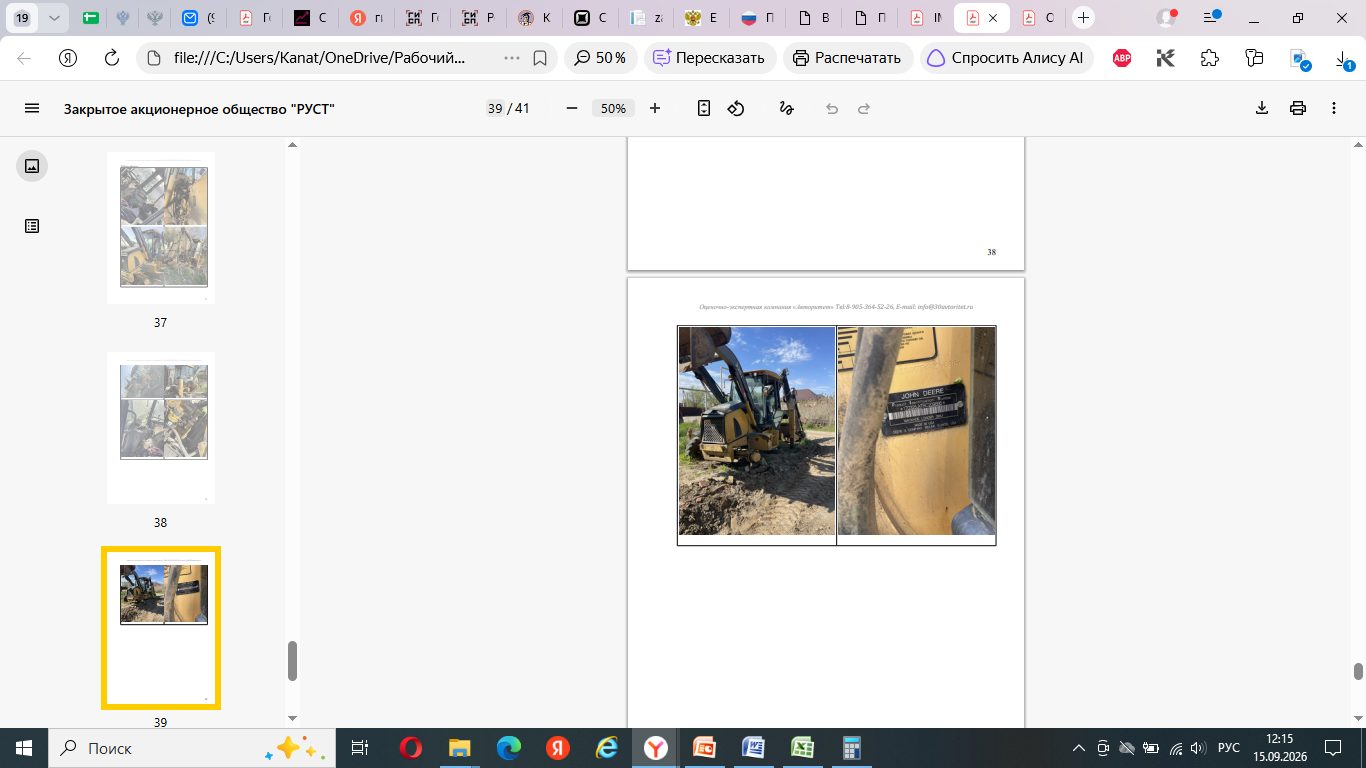Viewport: 1366px width, 768px height.
Task: Open the address bar three-dot options
Action: pyautogui.click(x=512, y=58)
